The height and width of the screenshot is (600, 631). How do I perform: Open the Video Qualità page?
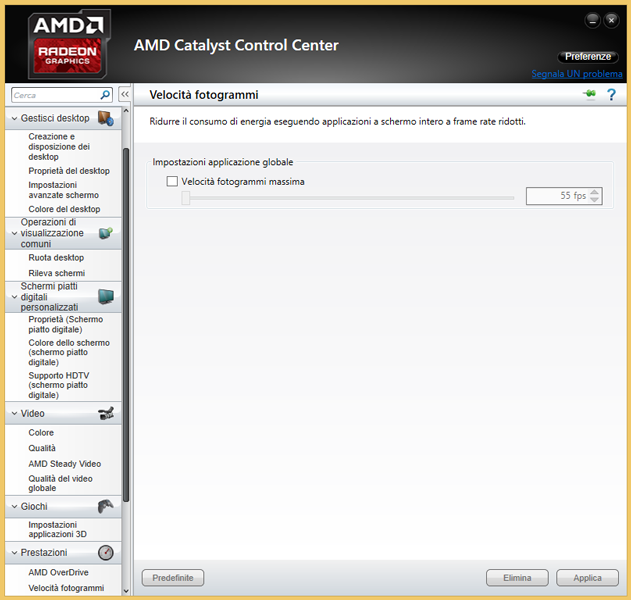click(x=42, y=448)
